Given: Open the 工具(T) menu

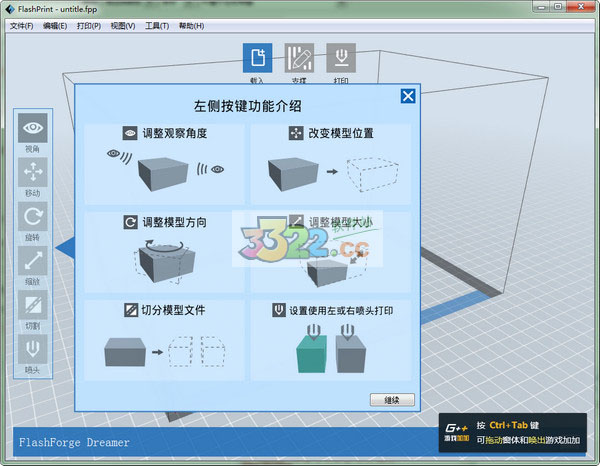Looking at the screenshot, I should (157, 26).
